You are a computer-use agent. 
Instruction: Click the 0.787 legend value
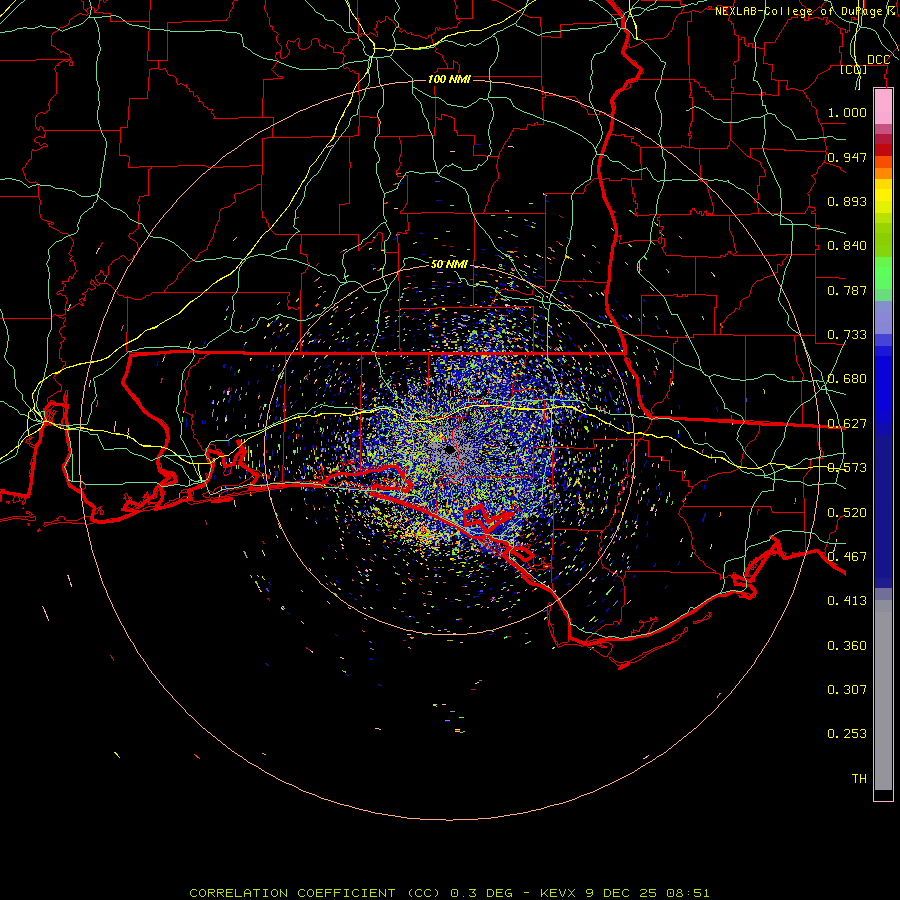point(847,290)
